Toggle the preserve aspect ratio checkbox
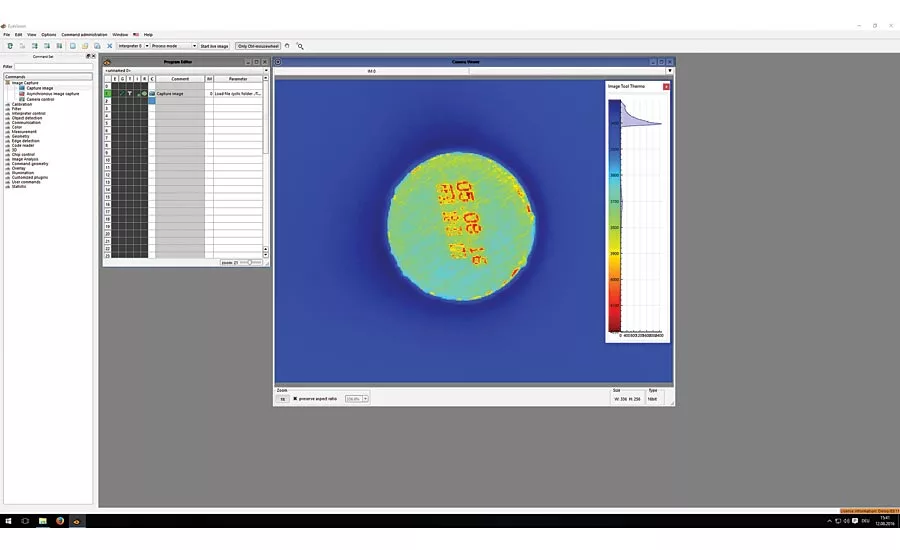900x550 pixels. point(295,398)
